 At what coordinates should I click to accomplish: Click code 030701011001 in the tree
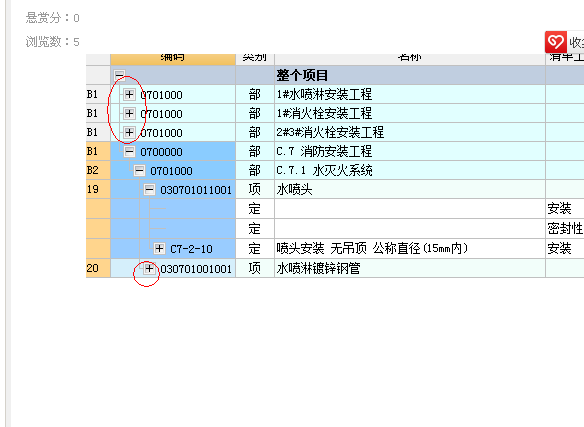tap(196, 190)
